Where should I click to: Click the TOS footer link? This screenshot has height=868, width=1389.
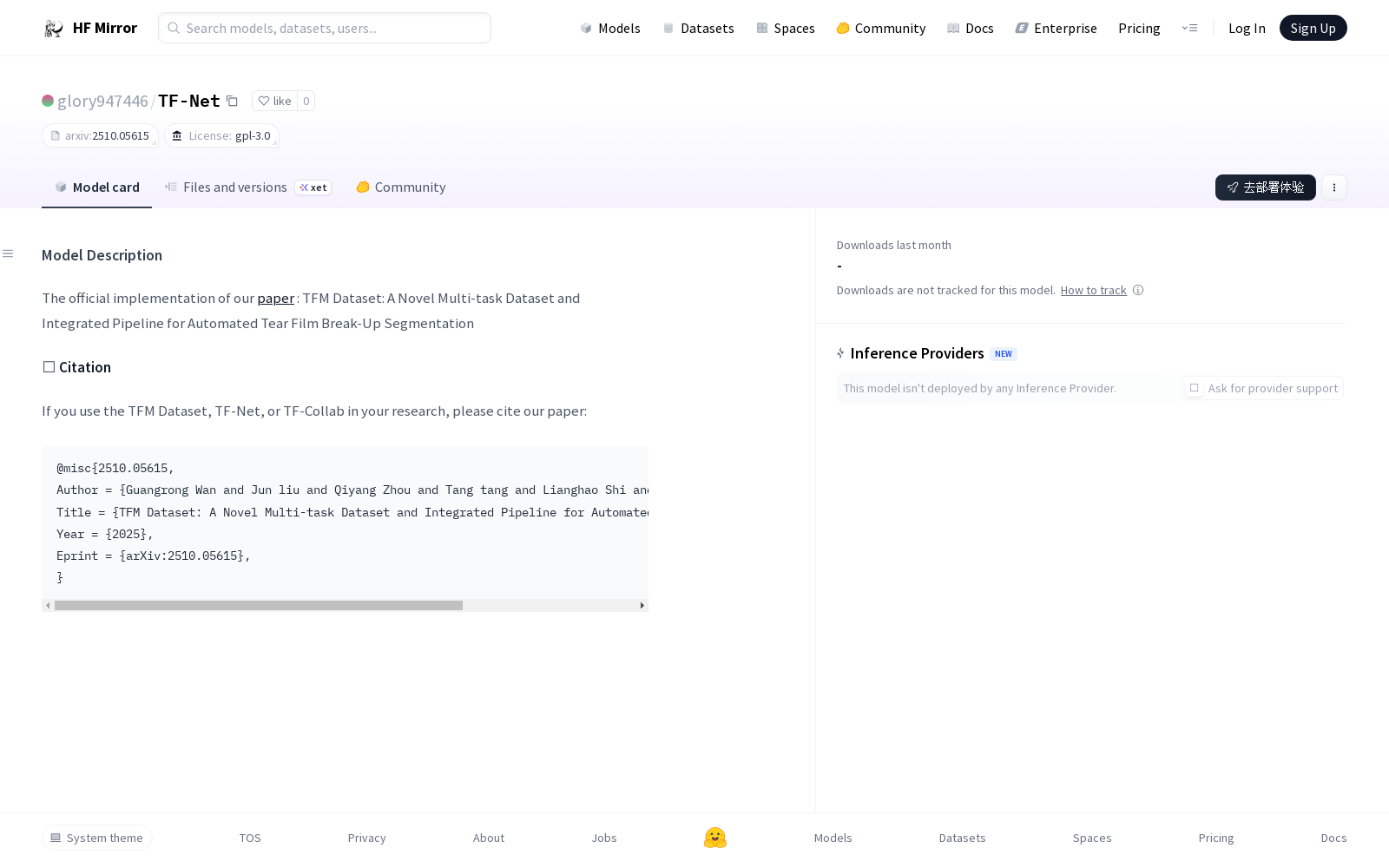click(x=250, y=838)
